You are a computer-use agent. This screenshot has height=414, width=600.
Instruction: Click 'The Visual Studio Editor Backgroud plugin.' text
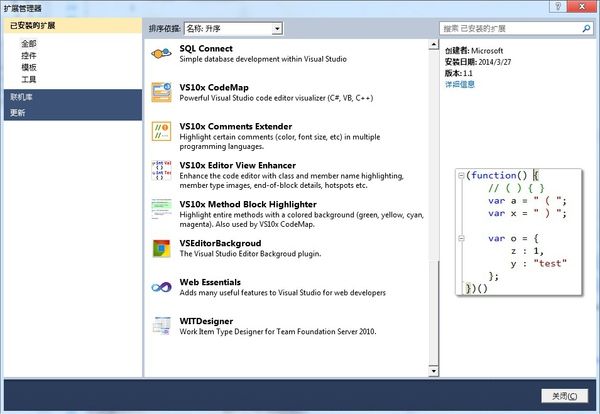click(250, 254)
